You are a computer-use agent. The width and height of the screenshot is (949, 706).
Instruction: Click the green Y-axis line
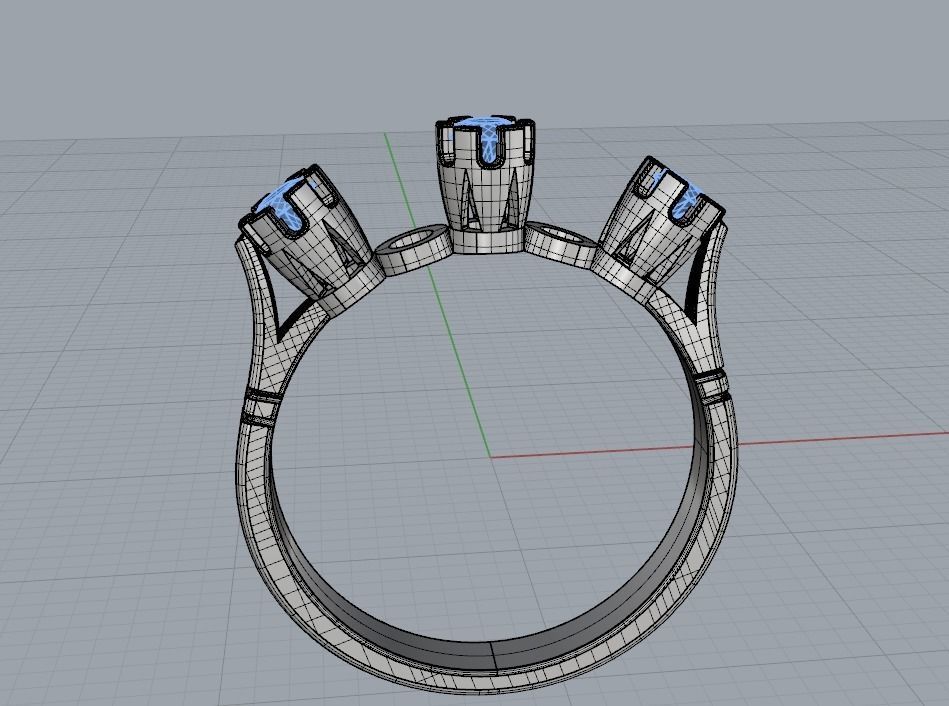coord(437,295)
